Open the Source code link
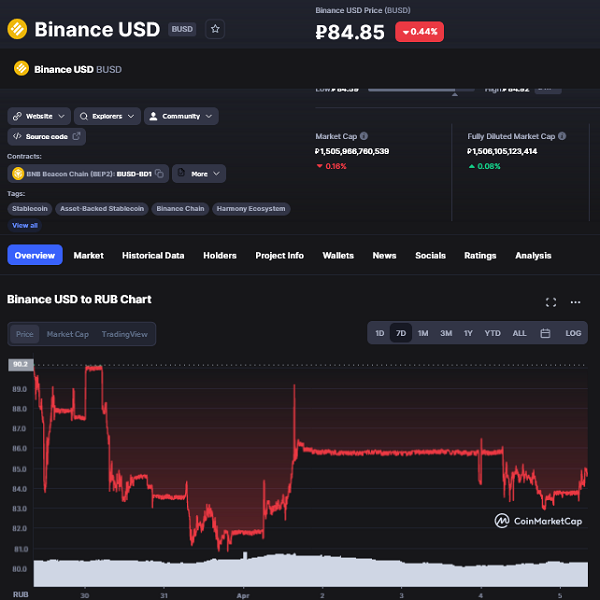Image resolution: width=600 pixels, height=600 pixels. point(46,137)
